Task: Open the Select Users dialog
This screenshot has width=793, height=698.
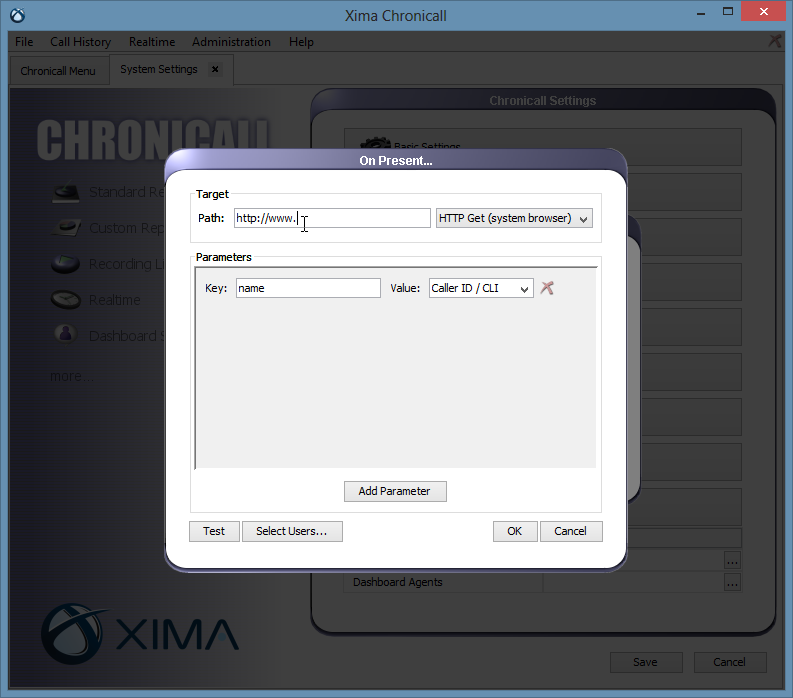Action: [292, 531]
